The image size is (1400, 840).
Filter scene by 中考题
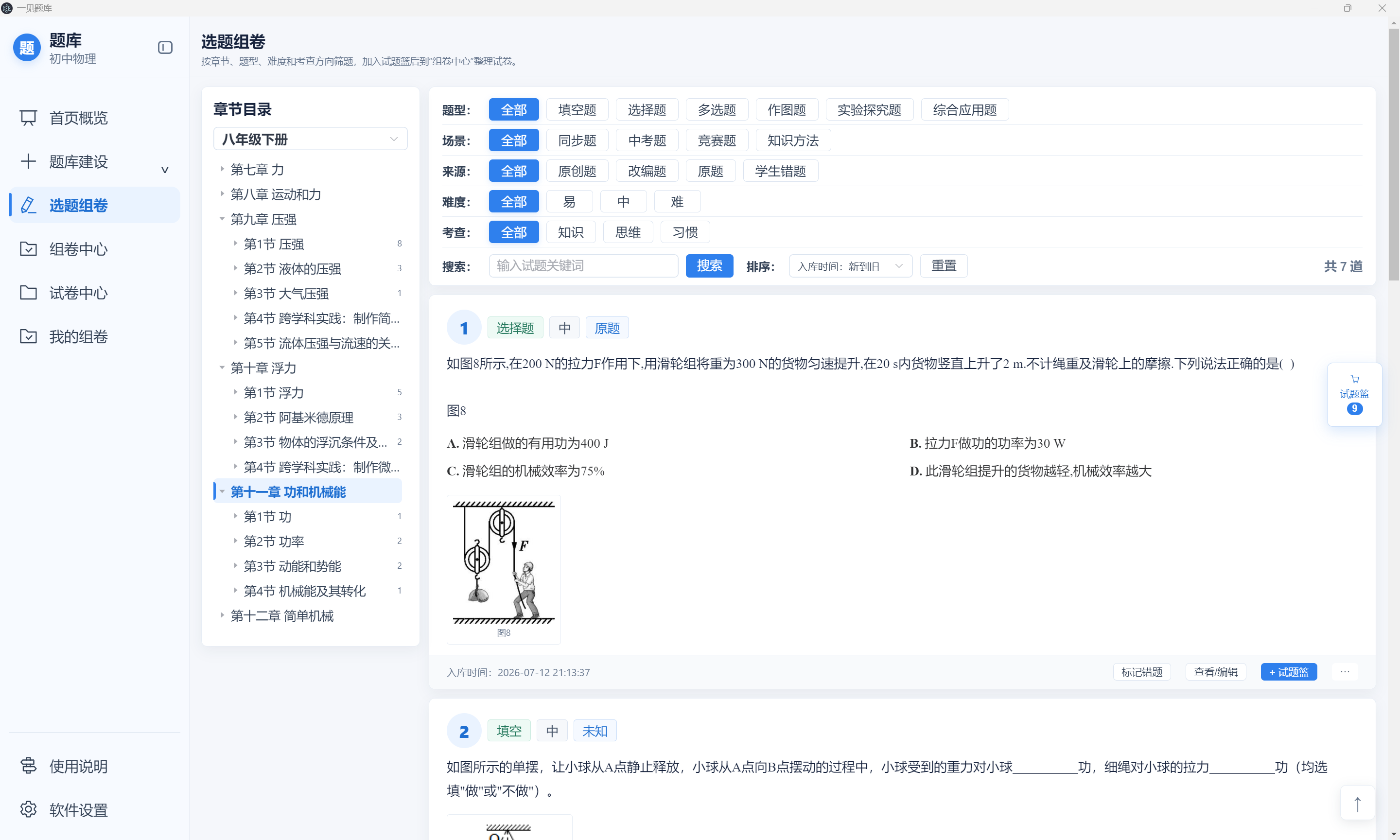click(647, 140)
